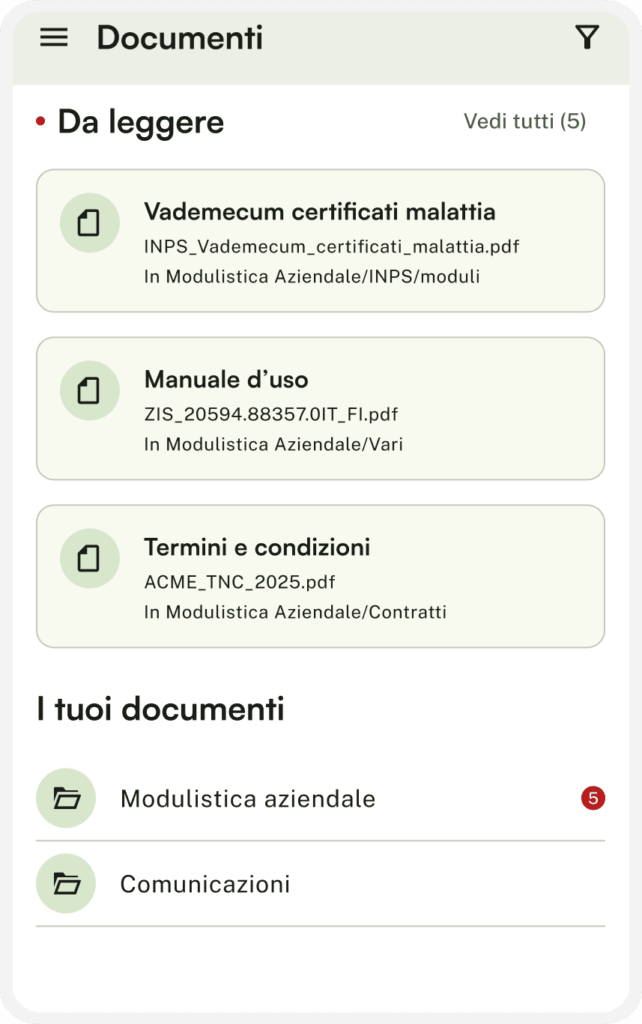Select the Manuale d'uso title
Viewport: 642px width, 1024px height.
click(226, 380)
